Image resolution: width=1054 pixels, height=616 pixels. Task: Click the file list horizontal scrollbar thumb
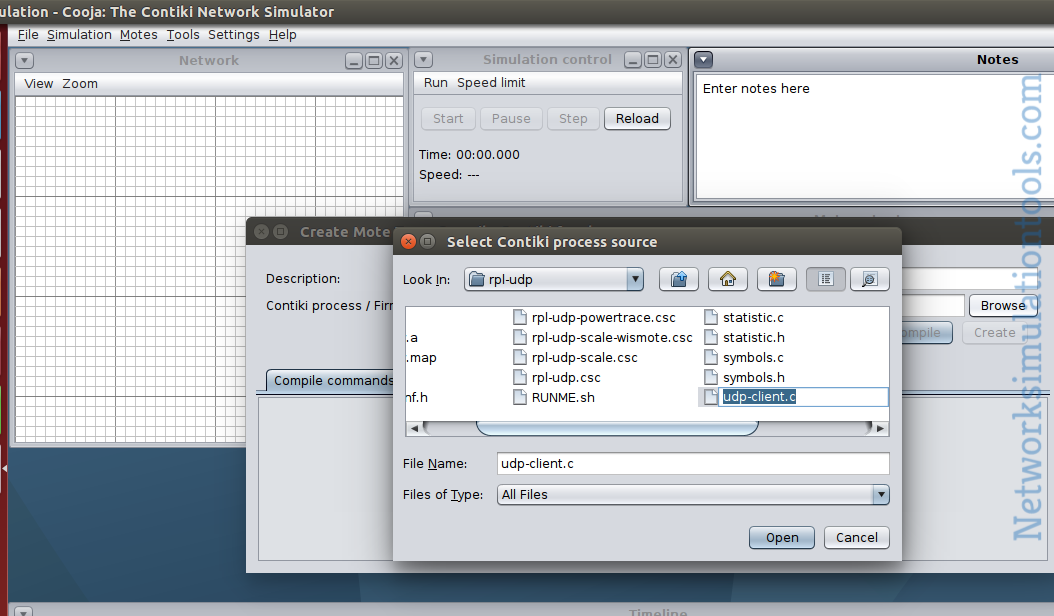point(617,428)
